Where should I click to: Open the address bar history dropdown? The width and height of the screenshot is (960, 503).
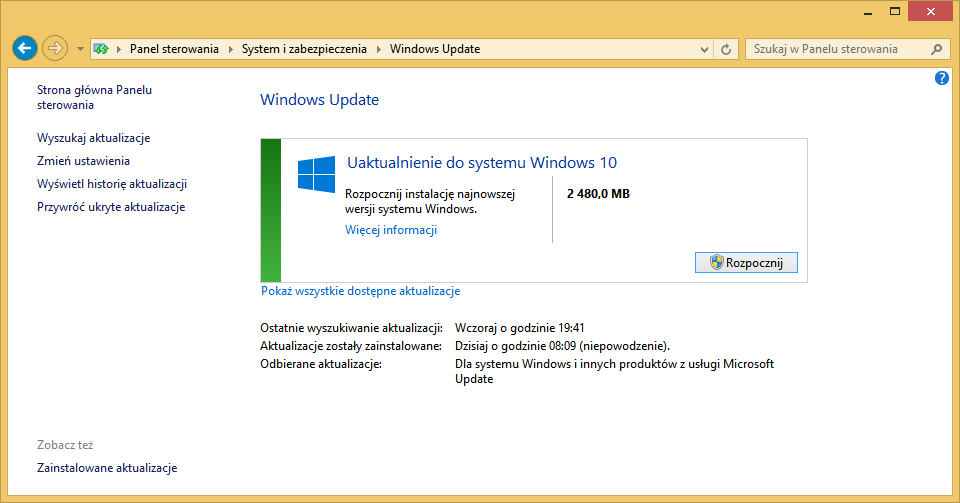pos(704,50)
